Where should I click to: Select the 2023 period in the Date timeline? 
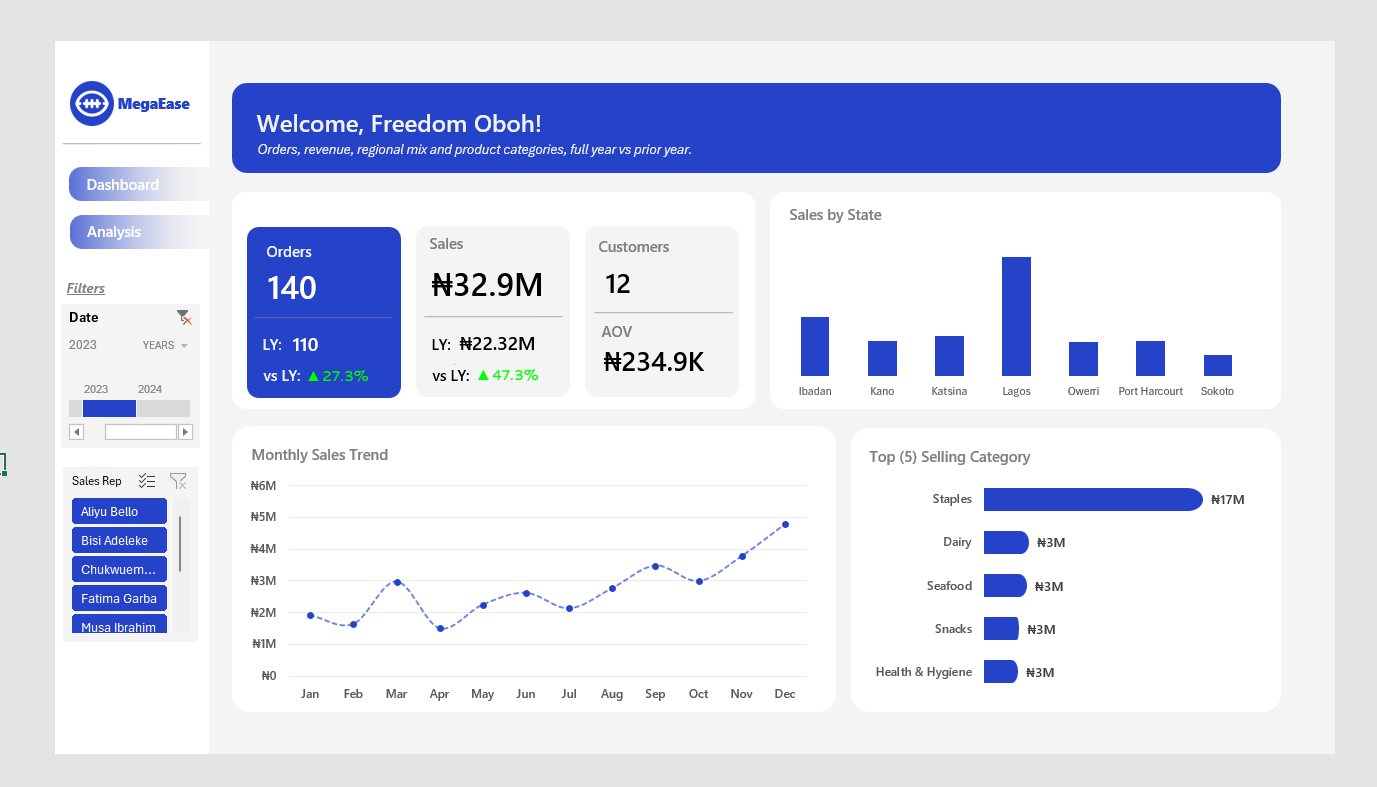click(109, 408)
